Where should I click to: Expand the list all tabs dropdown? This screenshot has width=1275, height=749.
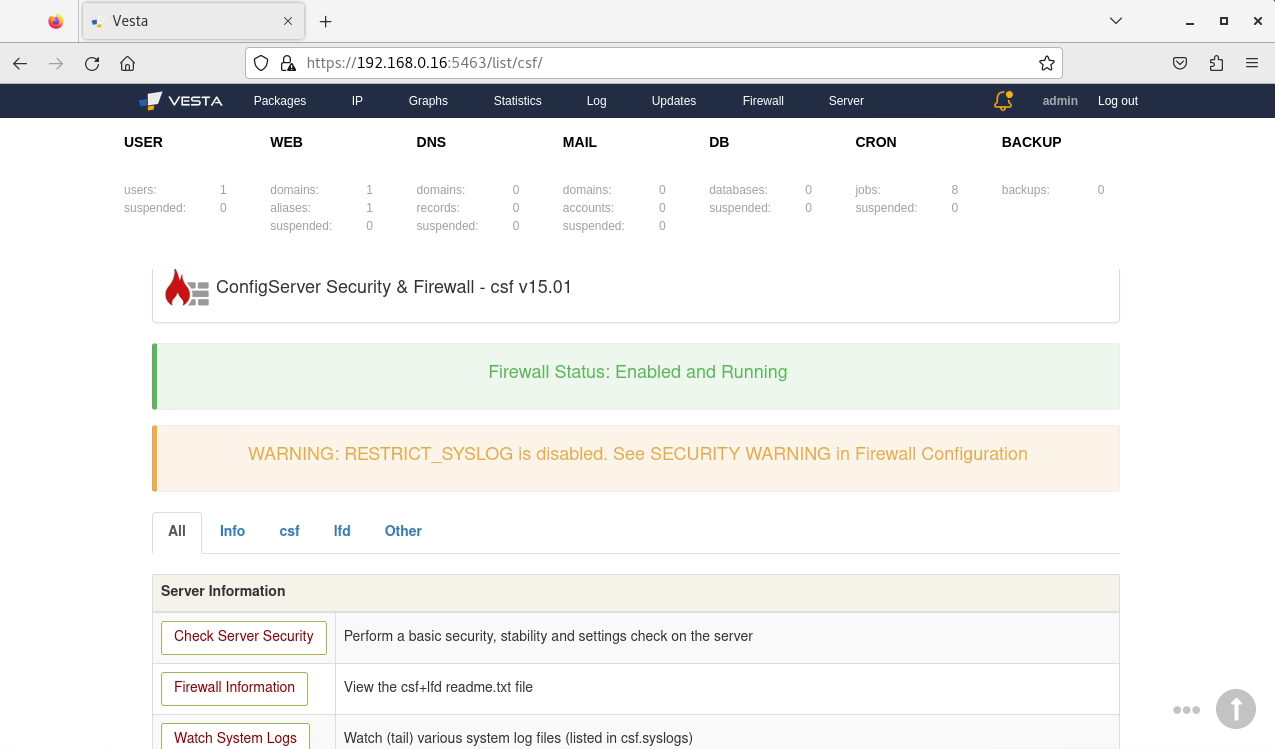click(1116, 21)
